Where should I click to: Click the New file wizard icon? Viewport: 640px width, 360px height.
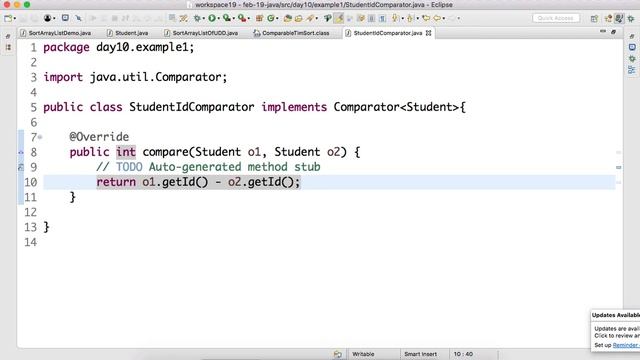[8, 18]
